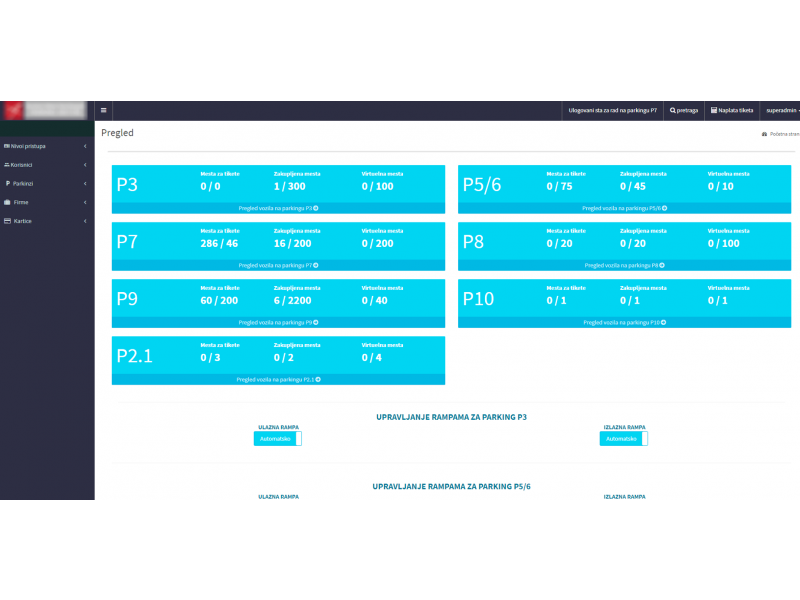Open the superadmin user dropdown

[781, 110]
